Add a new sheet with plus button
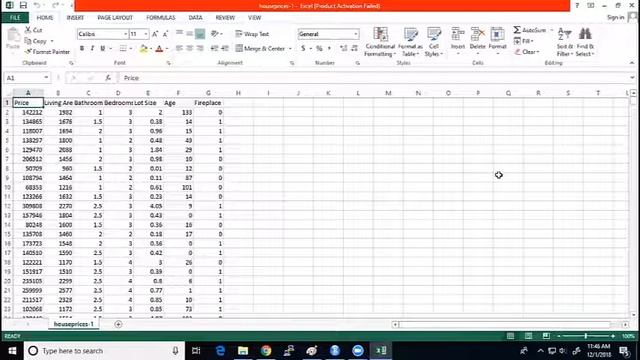The height and width of the screenshot is (360, 640). 118,324
